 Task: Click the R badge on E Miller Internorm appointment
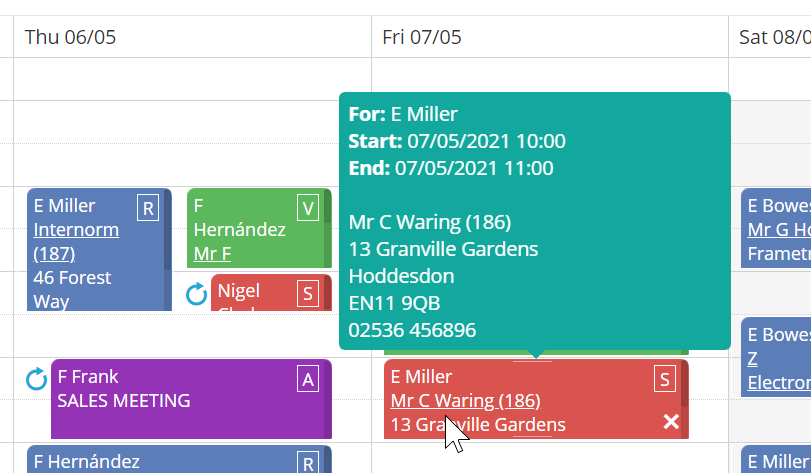[x=148, y=208]
